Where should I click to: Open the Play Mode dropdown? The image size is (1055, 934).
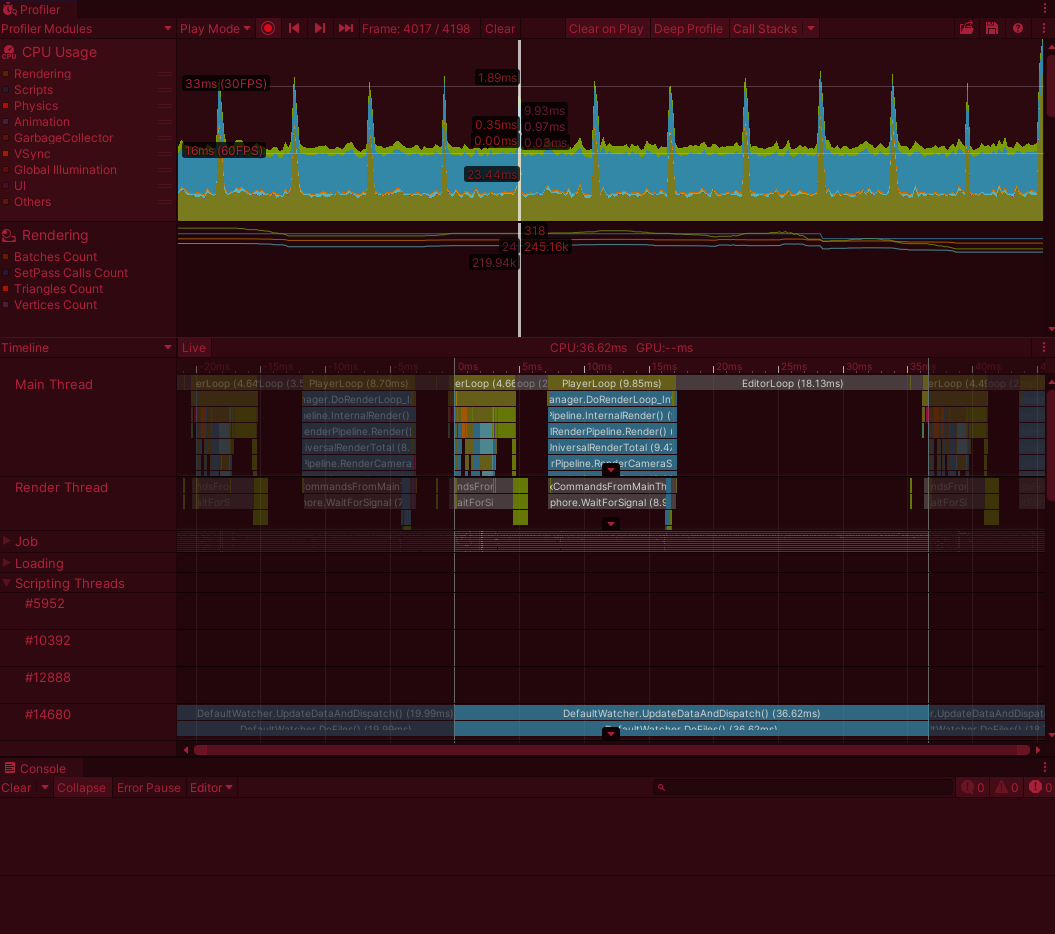[214, 28]
